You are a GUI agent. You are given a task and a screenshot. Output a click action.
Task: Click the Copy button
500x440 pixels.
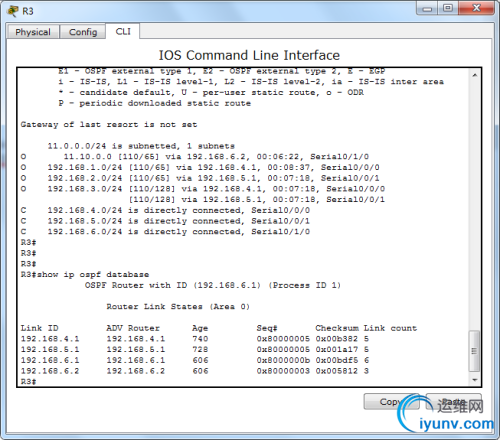coord(391,402)
